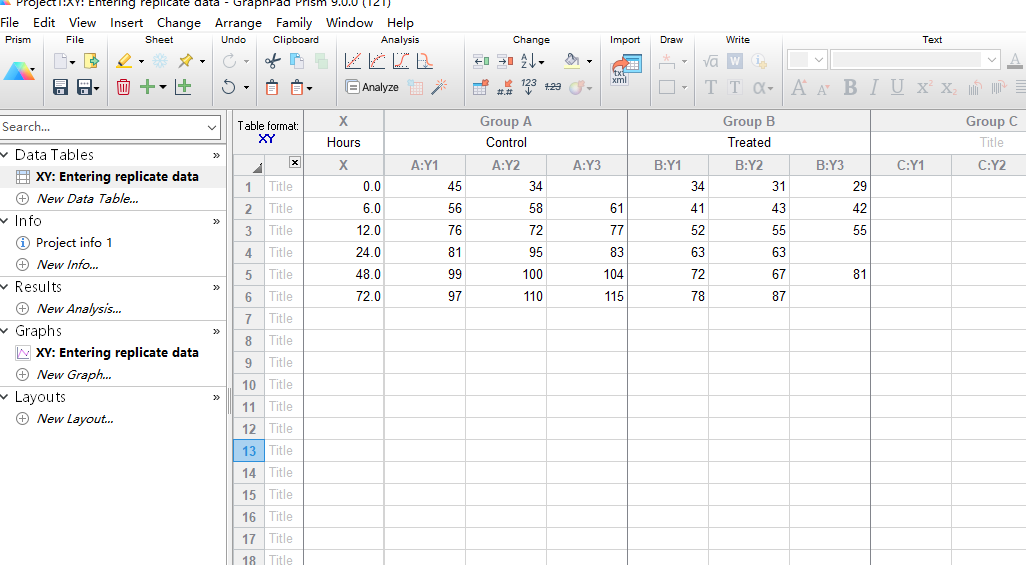Toggle Underline text formatting
This screenshot has width=1026, height=565.
[897, 87]
